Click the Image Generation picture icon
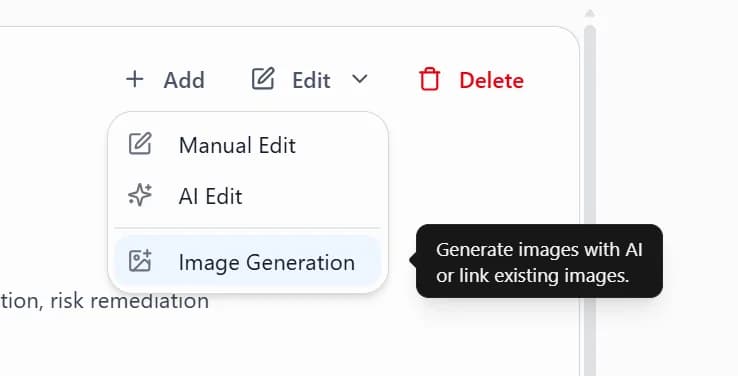738x376 pixels. pos(140,261)
